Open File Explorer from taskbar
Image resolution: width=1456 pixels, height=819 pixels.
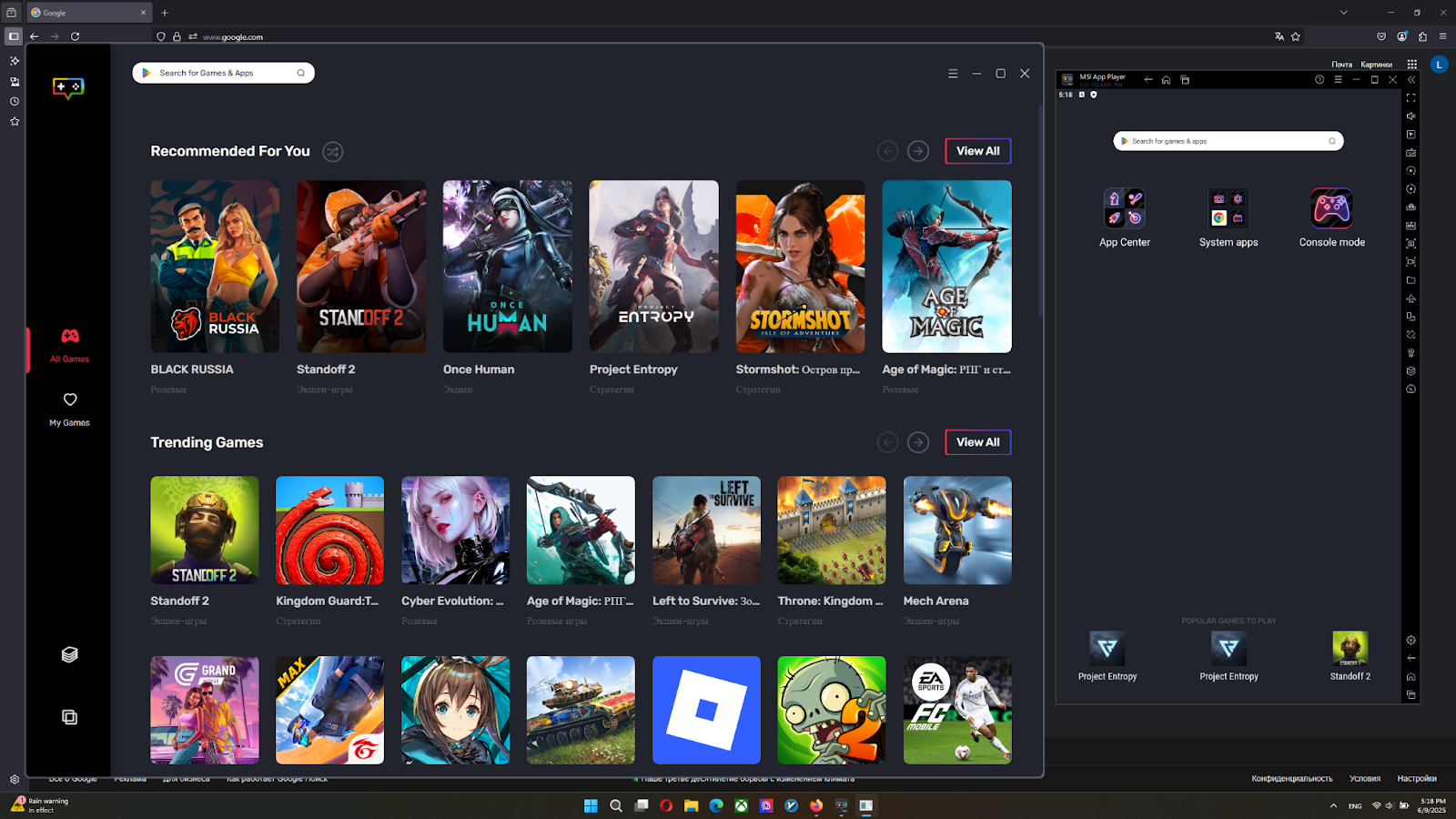(x=692, y=805)
